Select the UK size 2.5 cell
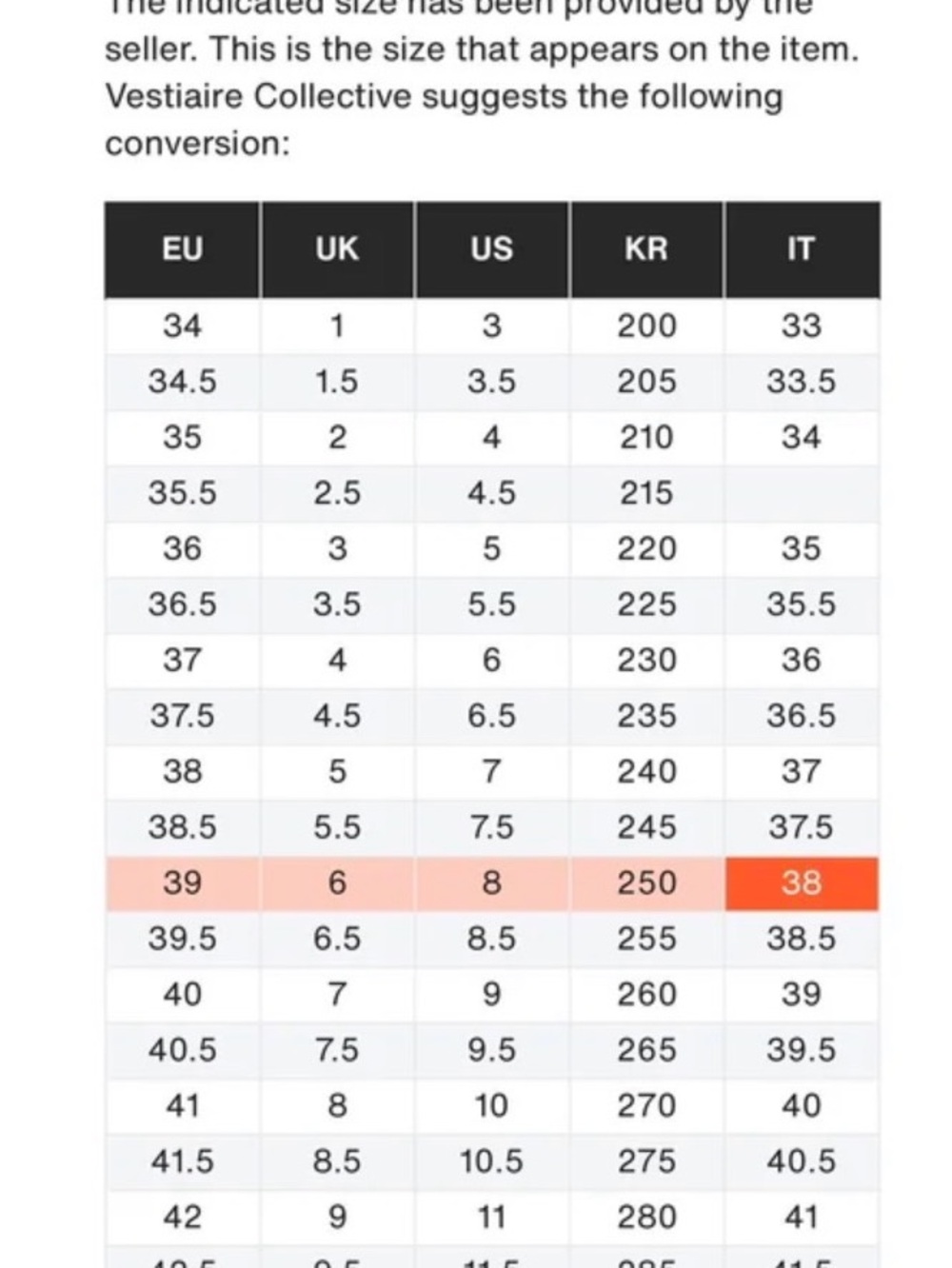 pyautogui.click(x=337, y=493)
